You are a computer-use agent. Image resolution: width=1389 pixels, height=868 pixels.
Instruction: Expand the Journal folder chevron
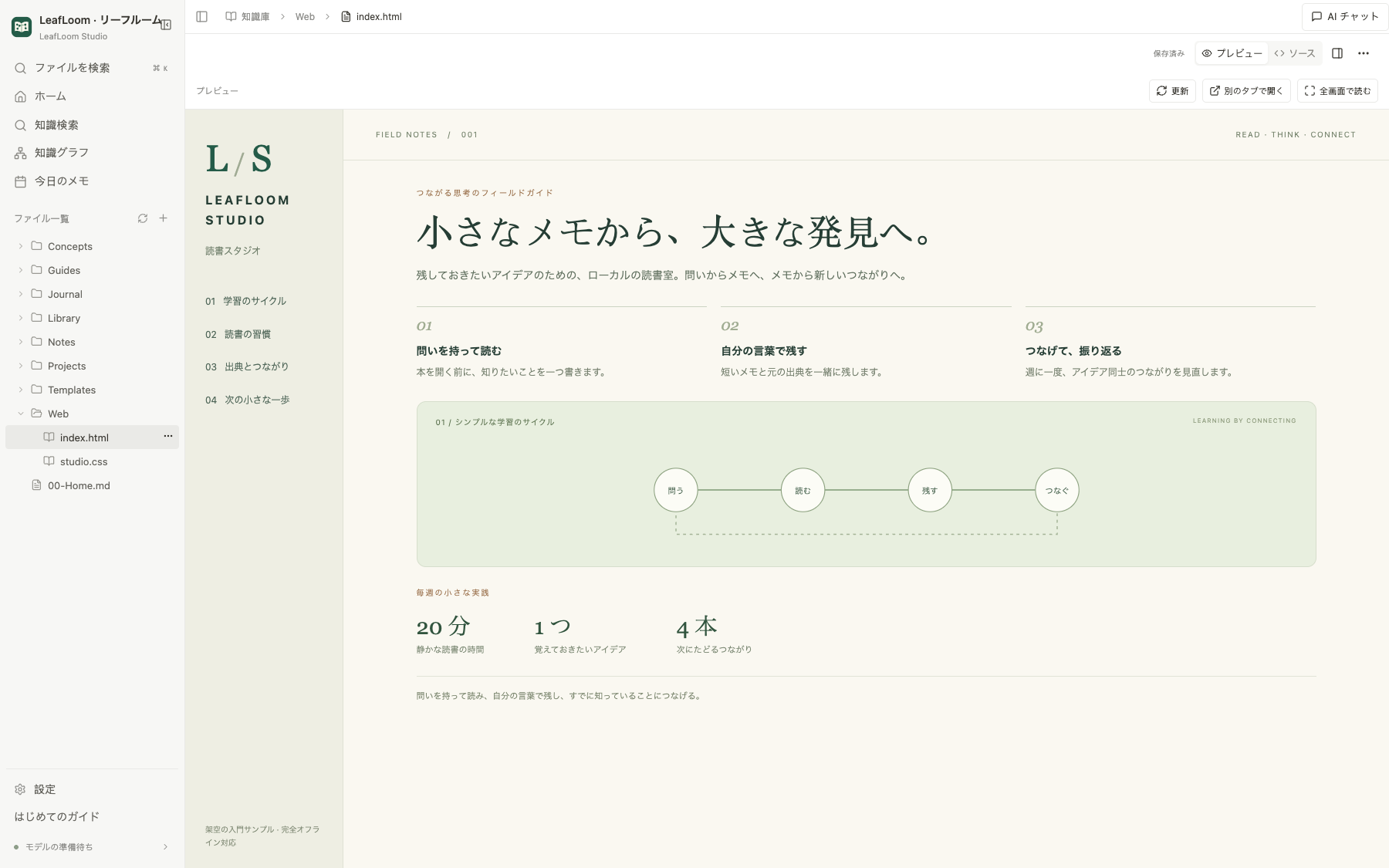pyautogui.click(x=21, y=294)
